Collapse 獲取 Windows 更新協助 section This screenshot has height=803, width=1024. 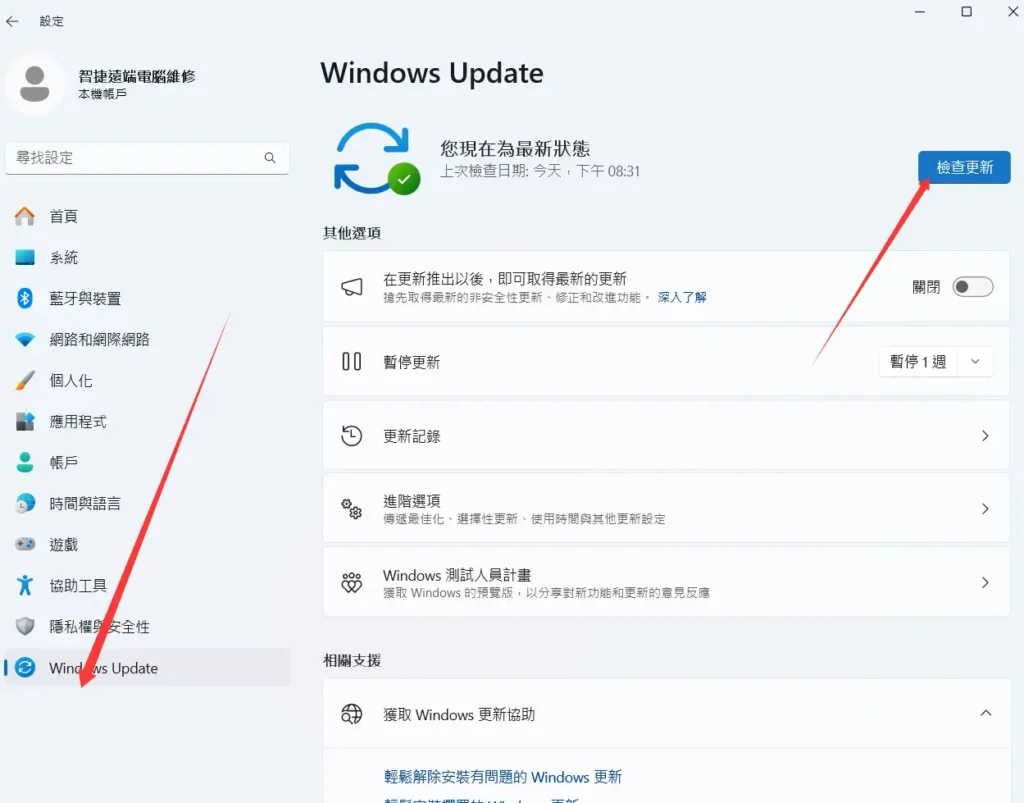pos(985,714)
